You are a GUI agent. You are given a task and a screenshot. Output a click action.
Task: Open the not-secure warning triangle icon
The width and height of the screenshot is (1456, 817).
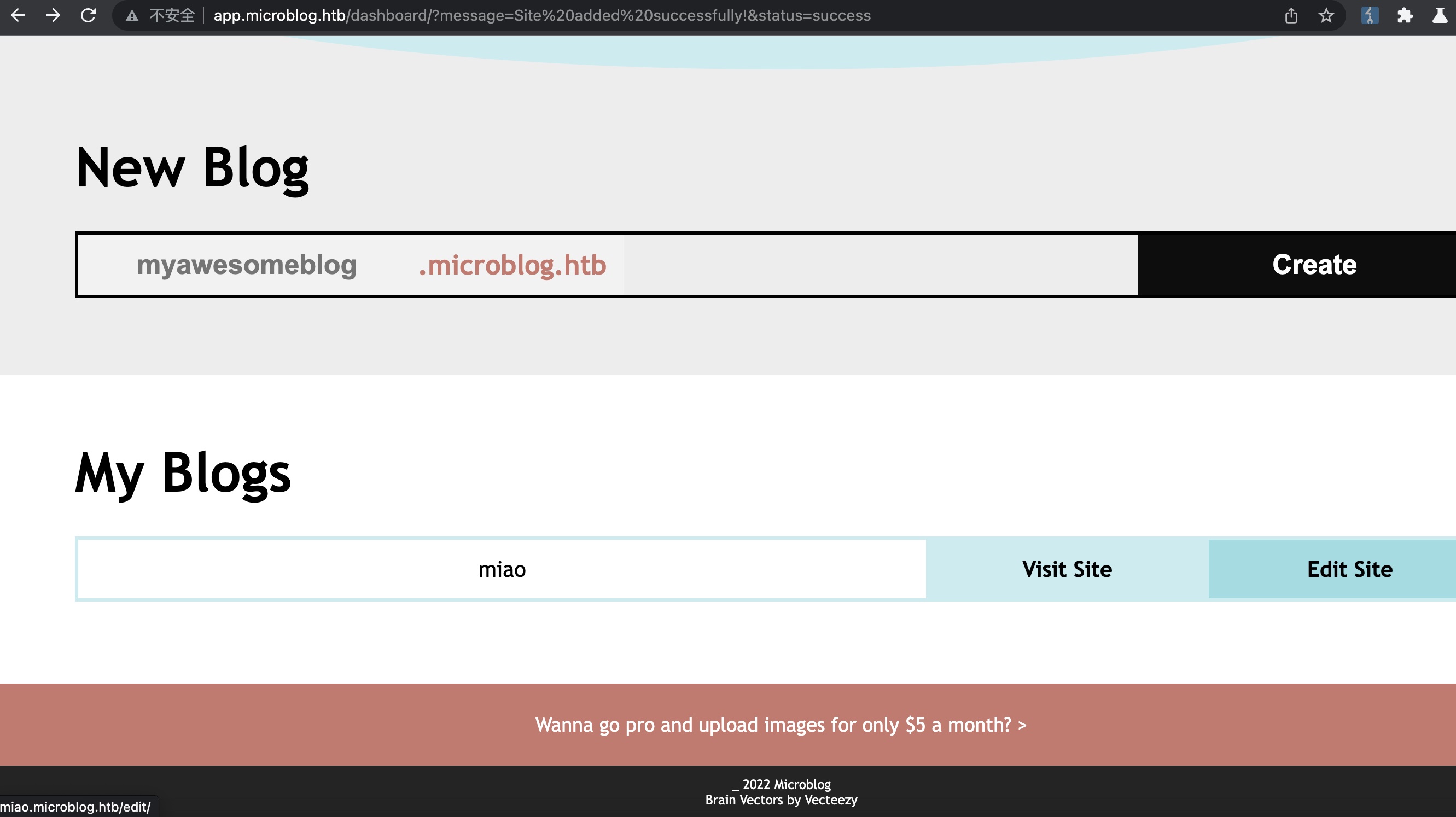132,16
